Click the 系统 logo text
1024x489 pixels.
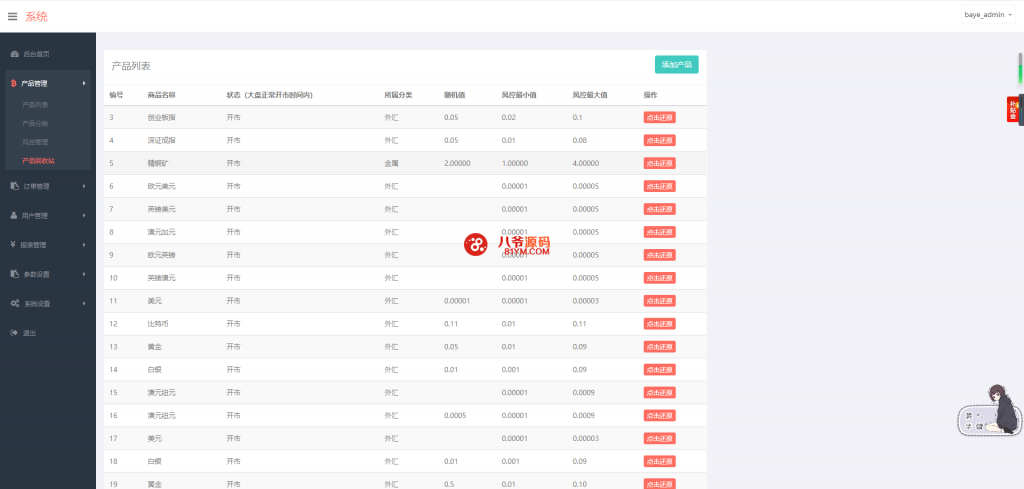(37, 17)
